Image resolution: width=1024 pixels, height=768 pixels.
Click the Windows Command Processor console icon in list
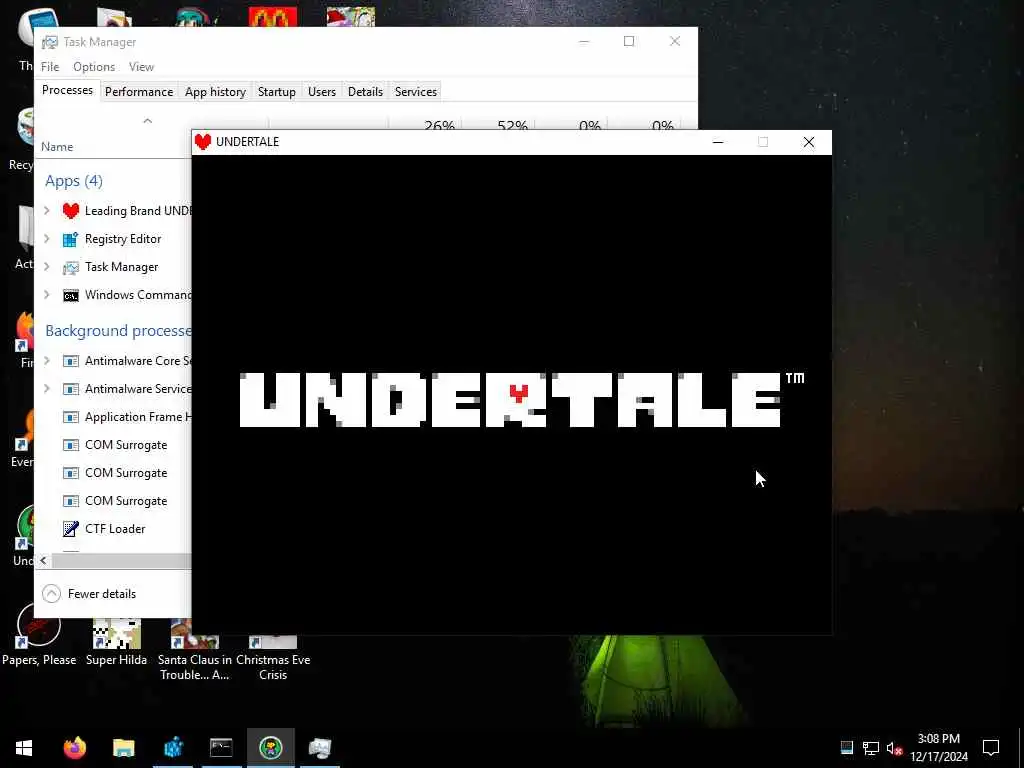coord(71,295)
